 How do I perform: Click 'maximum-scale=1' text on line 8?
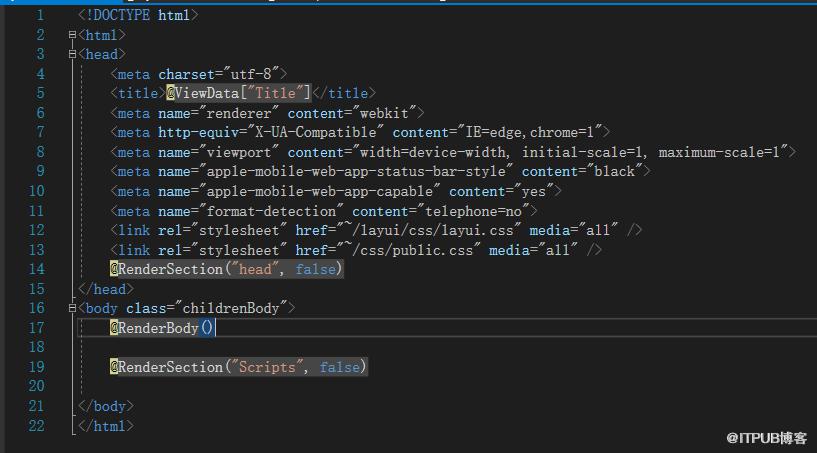pos(719,152)
